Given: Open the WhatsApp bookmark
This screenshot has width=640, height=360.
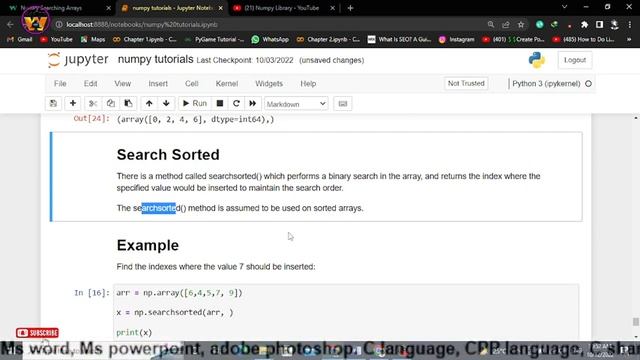Looking at the screenshot, I should (x=270, y=40).
